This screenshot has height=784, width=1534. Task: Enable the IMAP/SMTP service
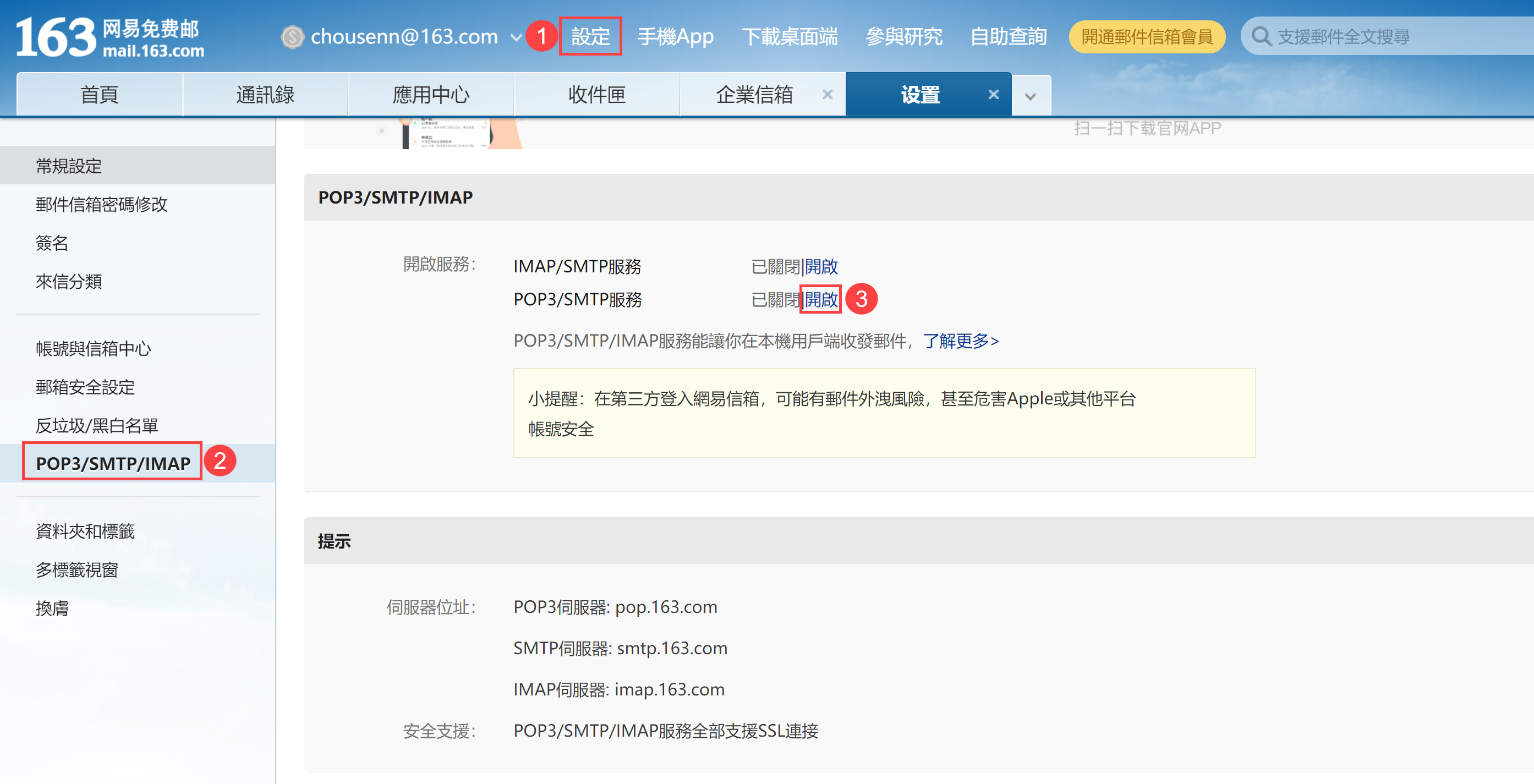821,266
